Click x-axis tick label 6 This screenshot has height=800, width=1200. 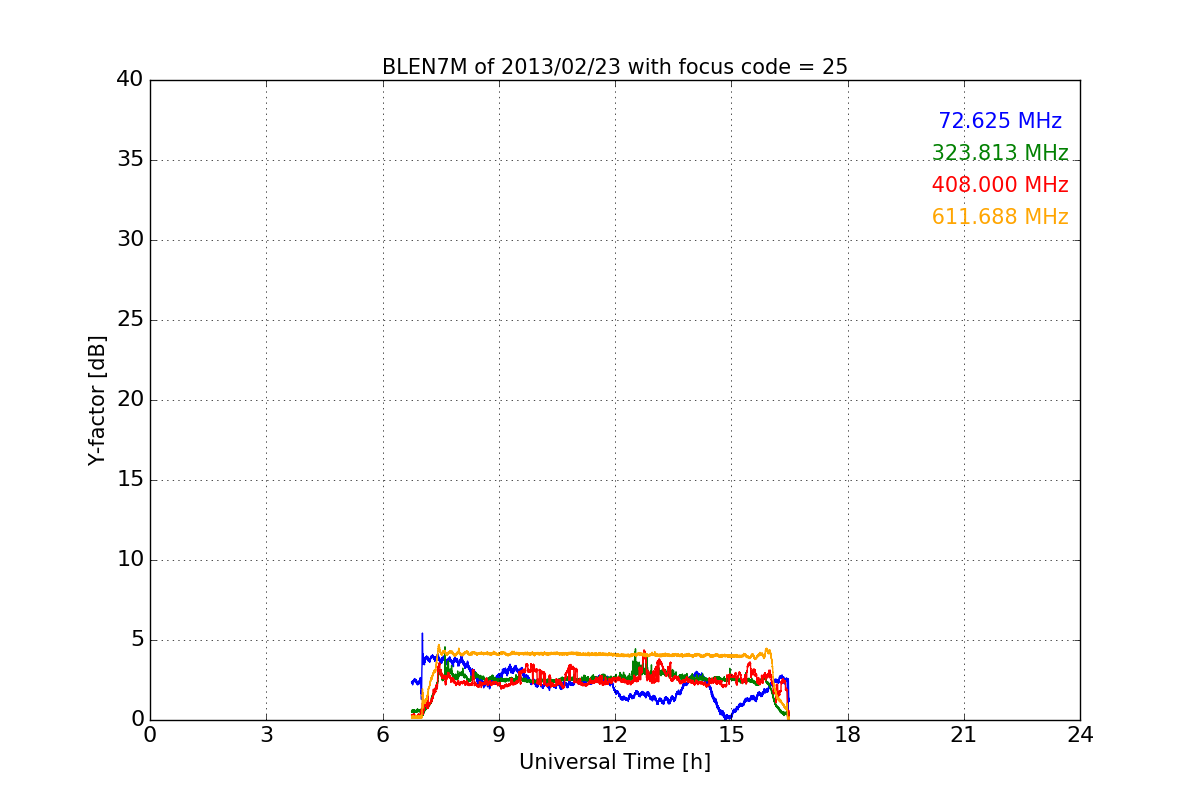point(382,735)
